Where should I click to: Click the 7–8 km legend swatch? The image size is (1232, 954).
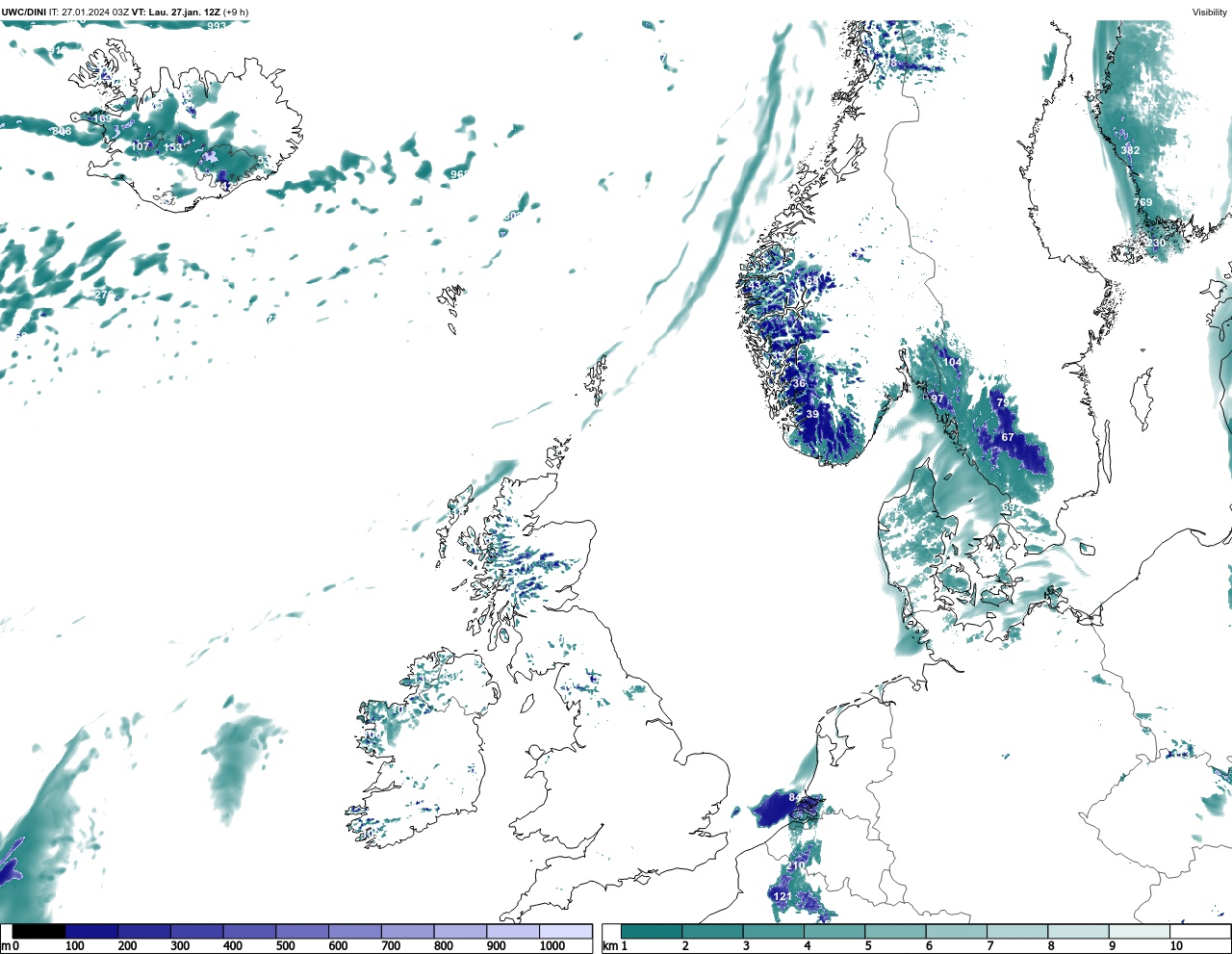(x=1017, y=932)
